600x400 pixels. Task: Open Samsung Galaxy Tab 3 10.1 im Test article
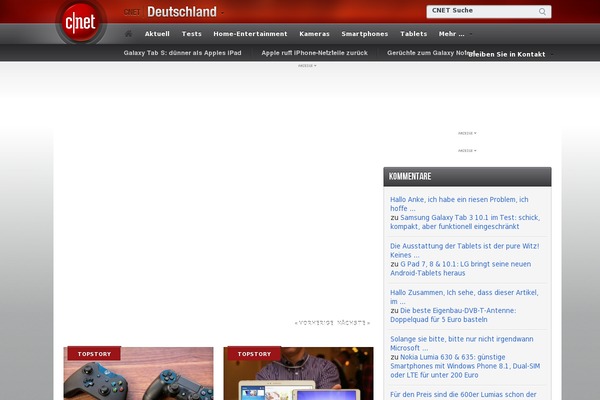(465, 222)
